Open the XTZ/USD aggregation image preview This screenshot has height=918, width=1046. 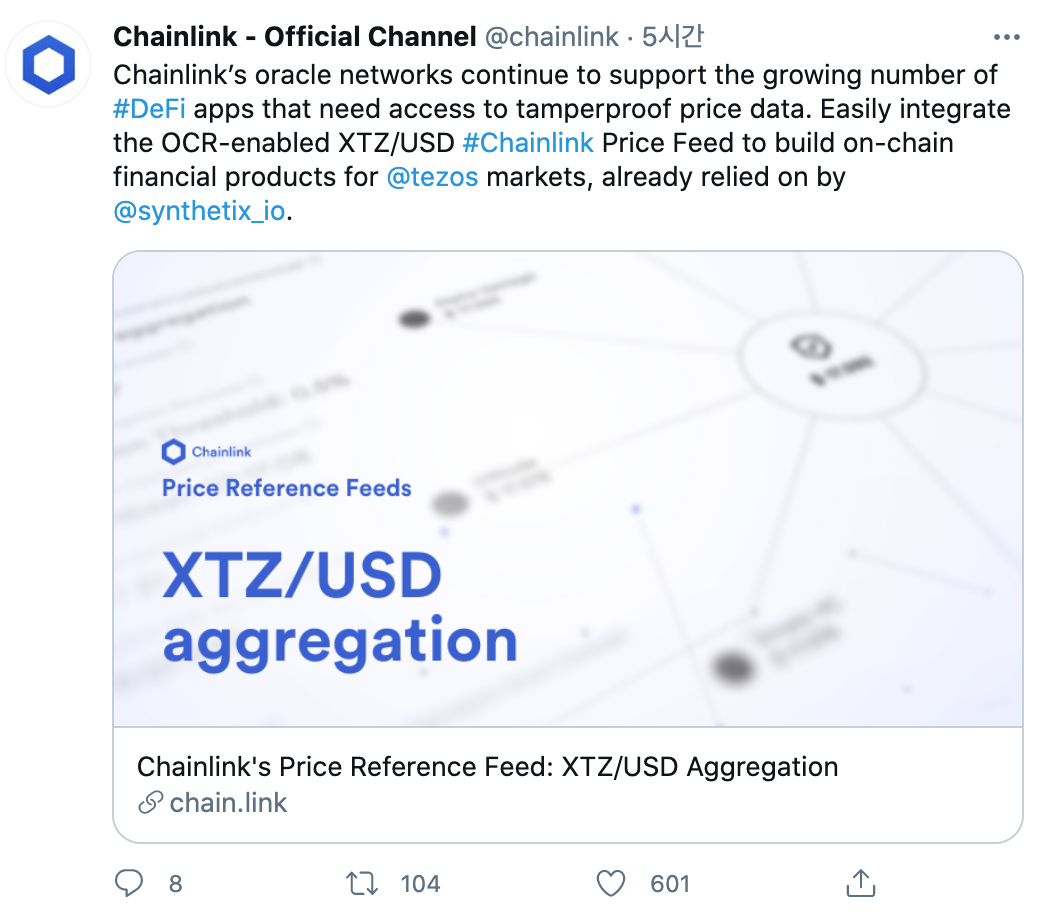[x=570, y=490]
